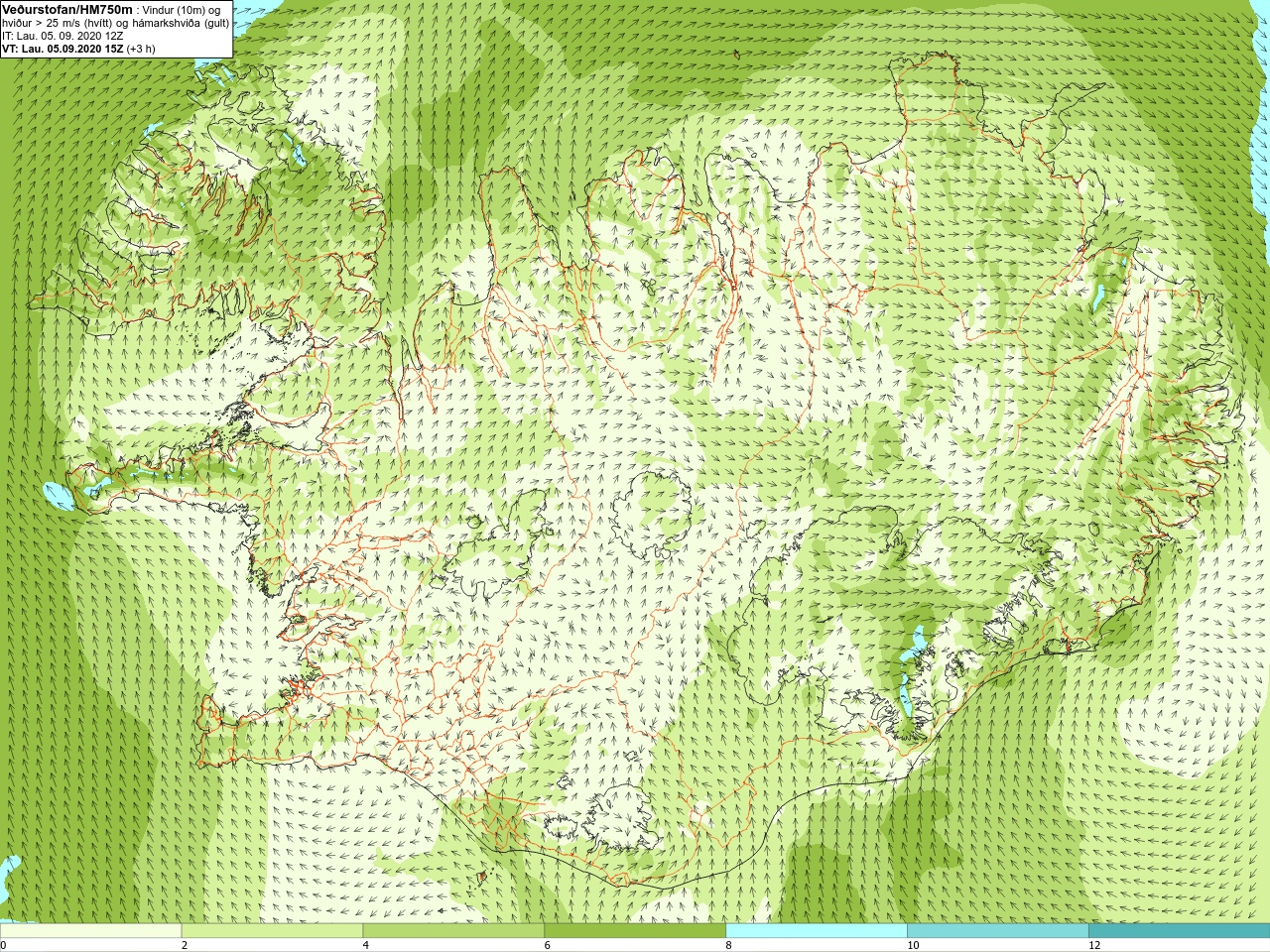Screen dimensions: 1270x952
Task: Click the dark green 6–8 legend color band
Action: tap(635, 931)
